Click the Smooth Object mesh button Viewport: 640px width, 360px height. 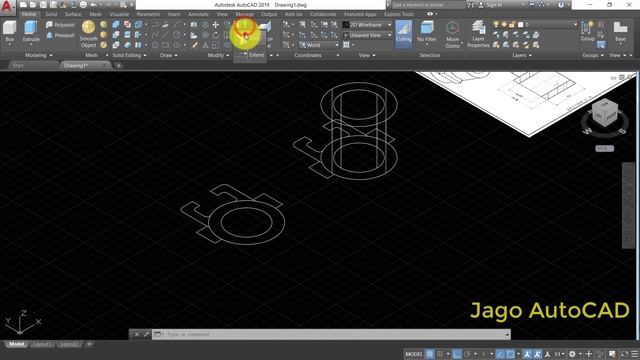click(88, 34)
